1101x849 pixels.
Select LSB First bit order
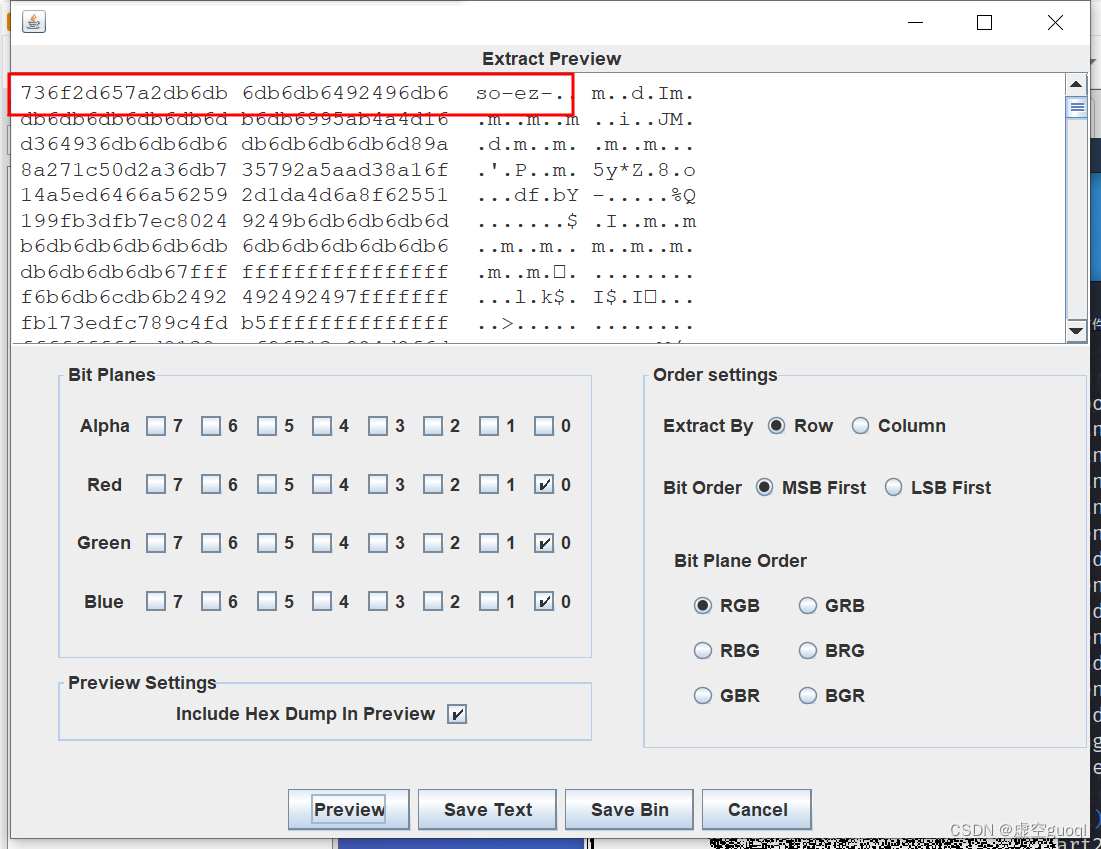pos(893,487)
